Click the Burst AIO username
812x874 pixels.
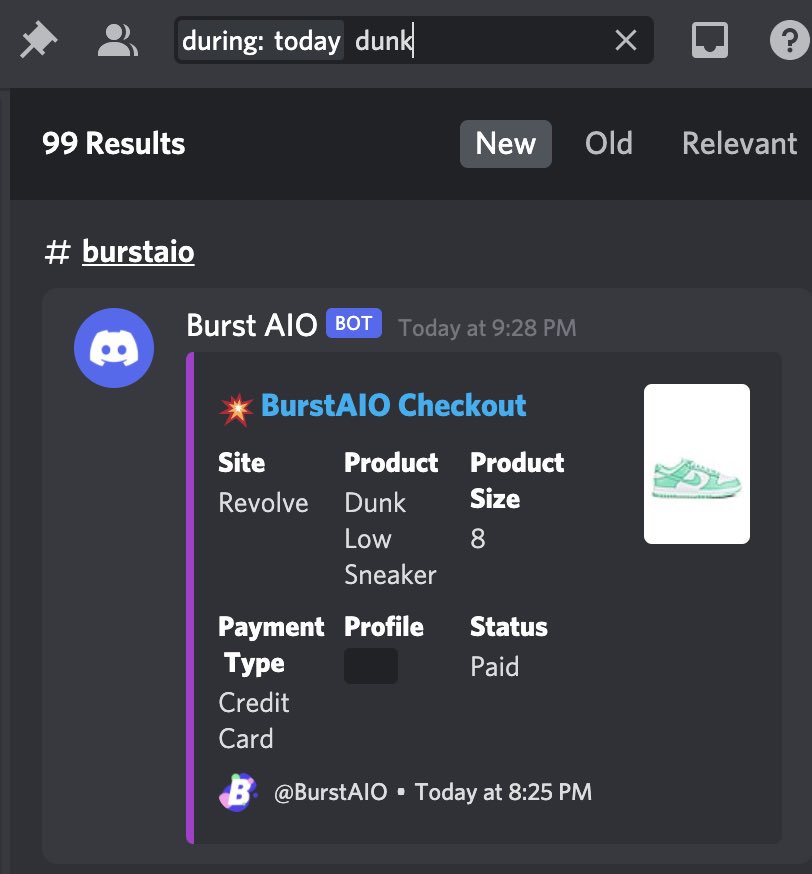[251, 325]
